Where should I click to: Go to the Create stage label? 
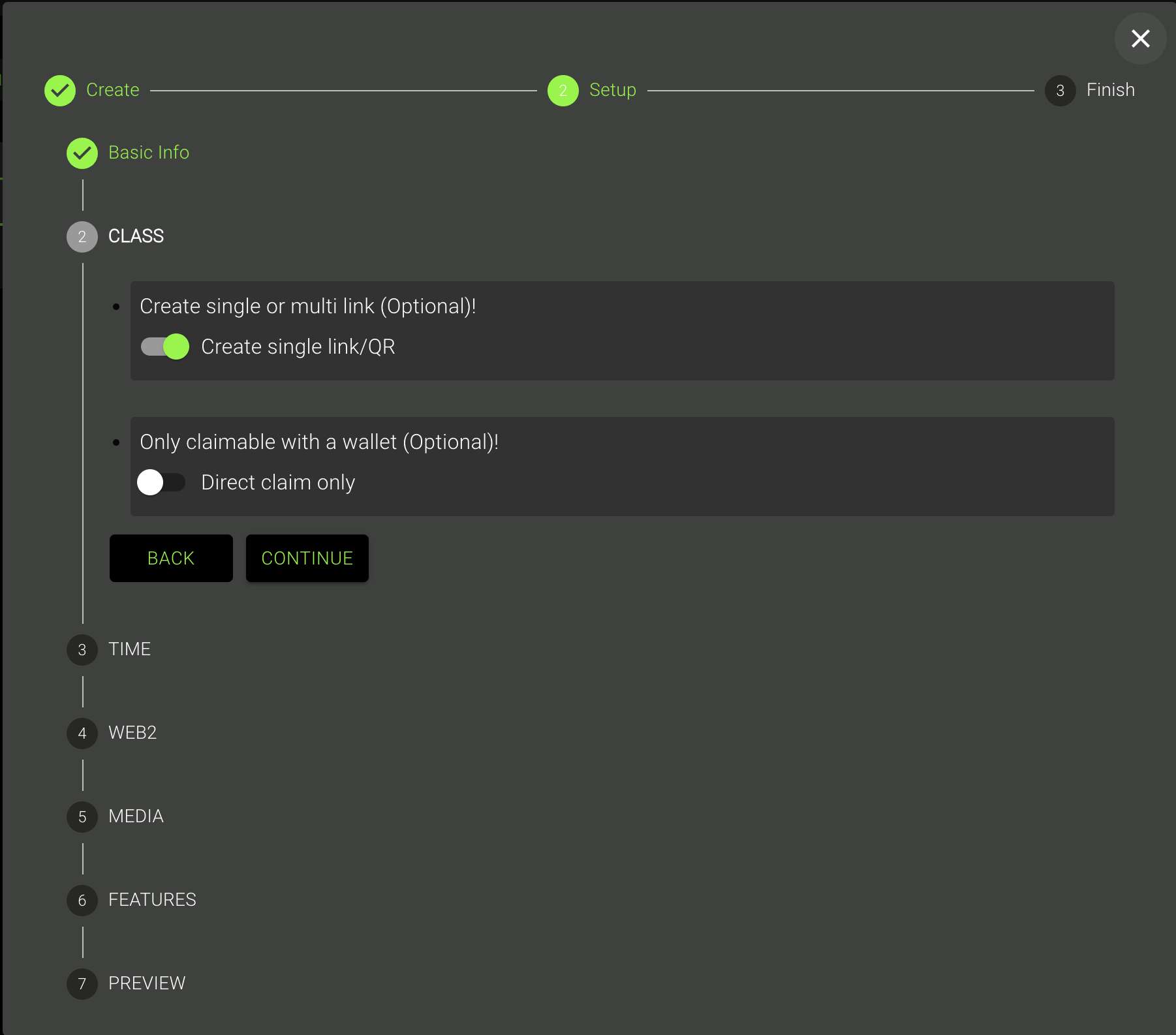pos(113,90)
